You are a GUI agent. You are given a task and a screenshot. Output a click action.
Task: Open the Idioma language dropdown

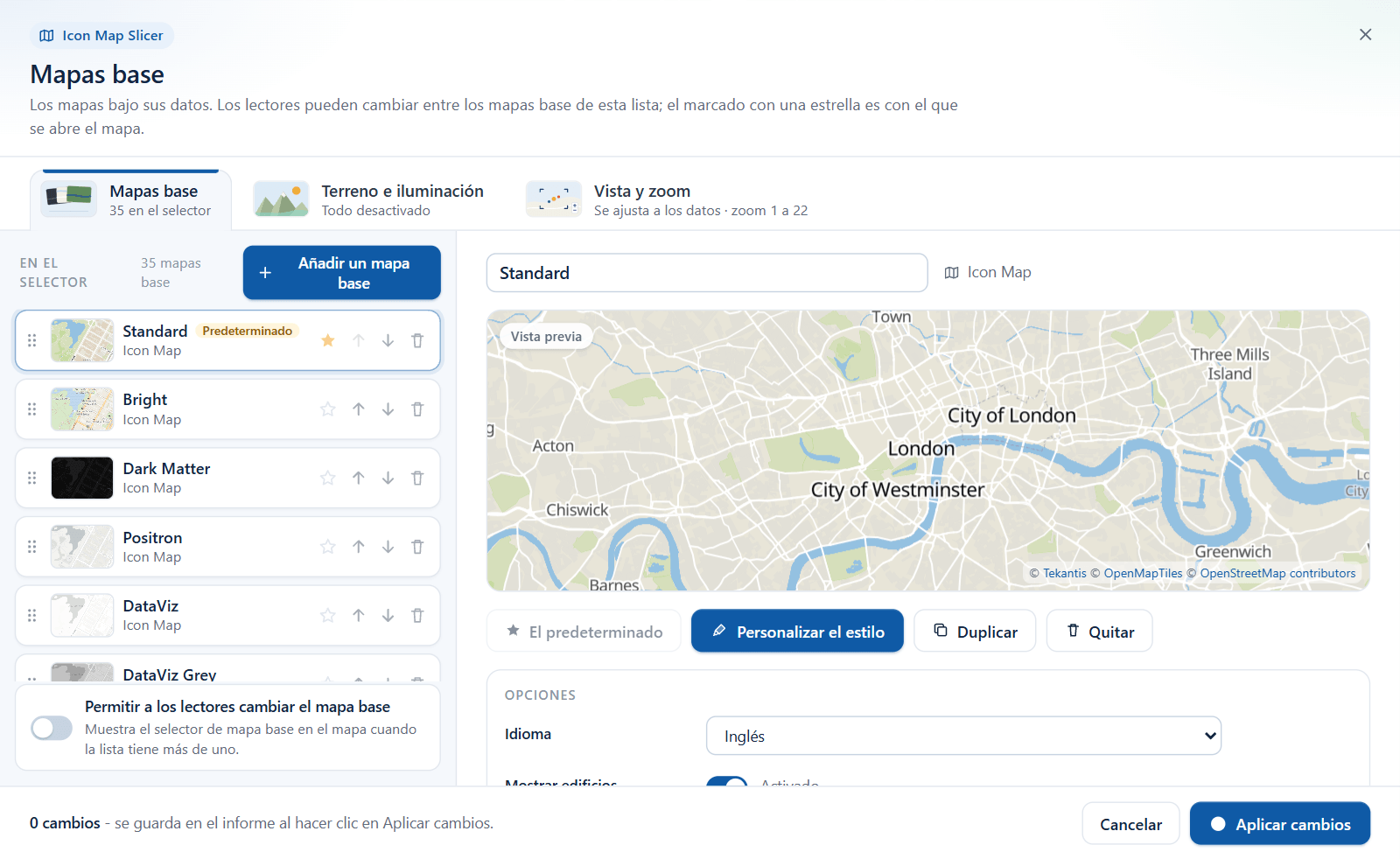pos(963,736)
